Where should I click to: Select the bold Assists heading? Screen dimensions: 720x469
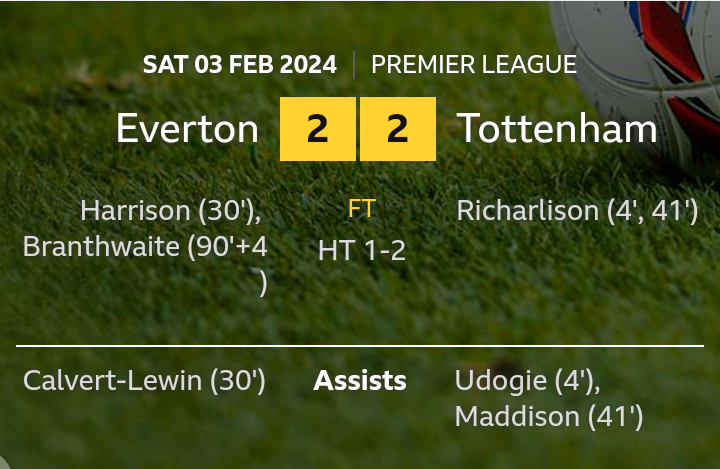click(360, 381)
